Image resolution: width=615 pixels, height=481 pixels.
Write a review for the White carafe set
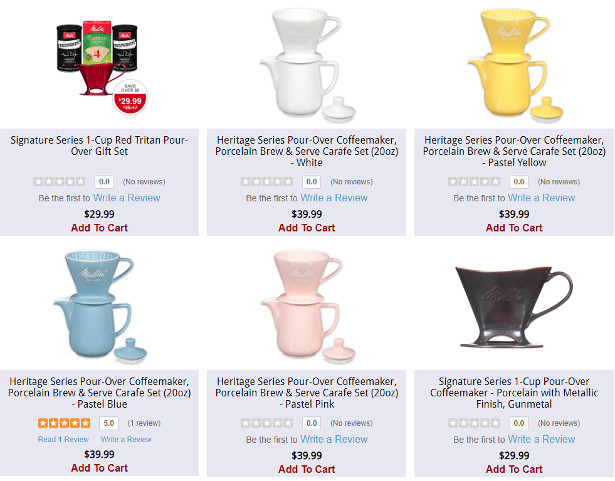coord(334,198)
